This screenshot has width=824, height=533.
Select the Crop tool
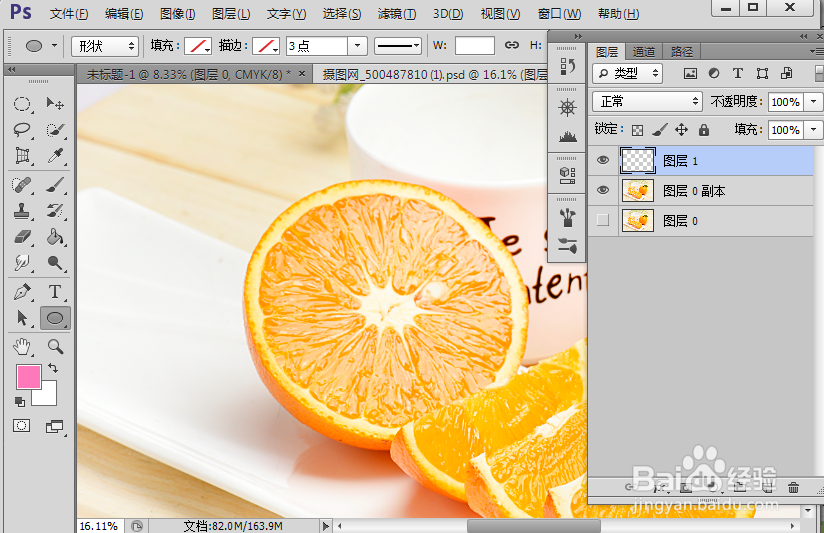click(x=22, y=156)
